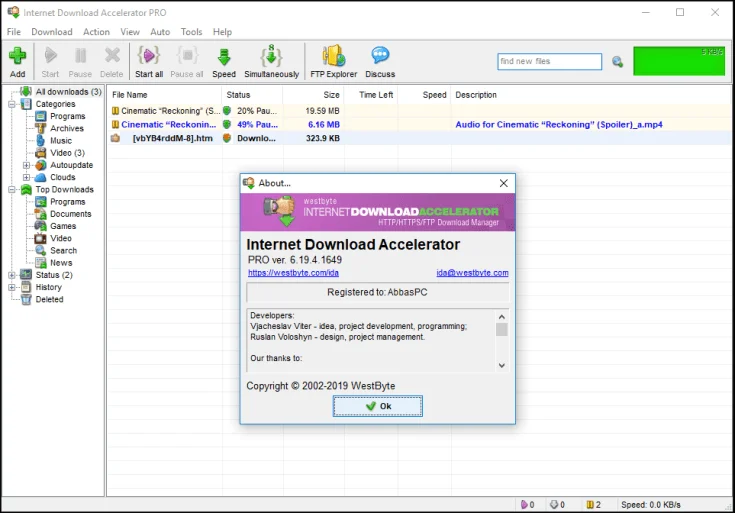Open the Download menu
Viewport: 735px width, 513px height.
click(52, 31)
